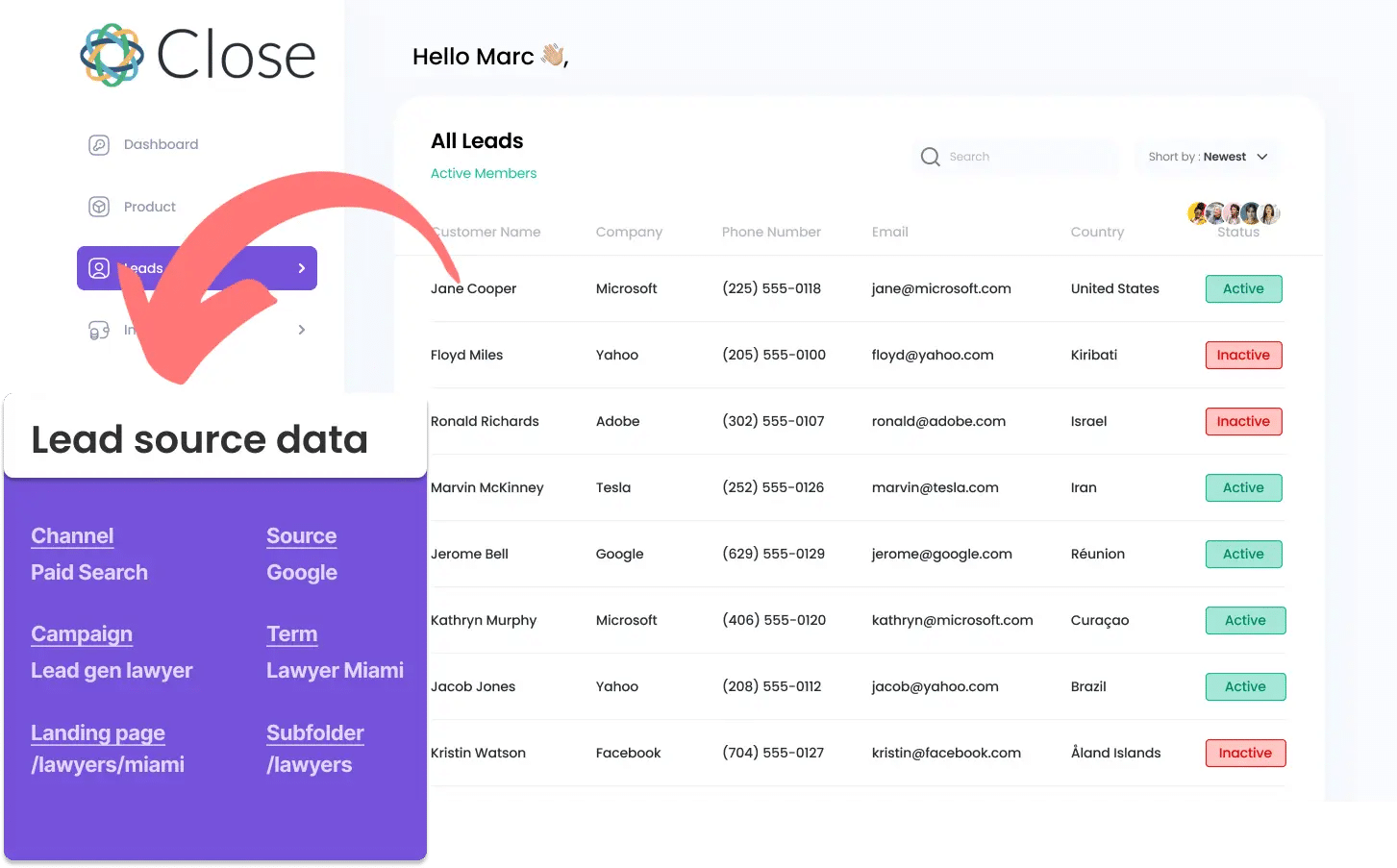Screen dimensions: 1397x868
Task: Click the Channel label in lead source
Action: click(x=72, y=536)
